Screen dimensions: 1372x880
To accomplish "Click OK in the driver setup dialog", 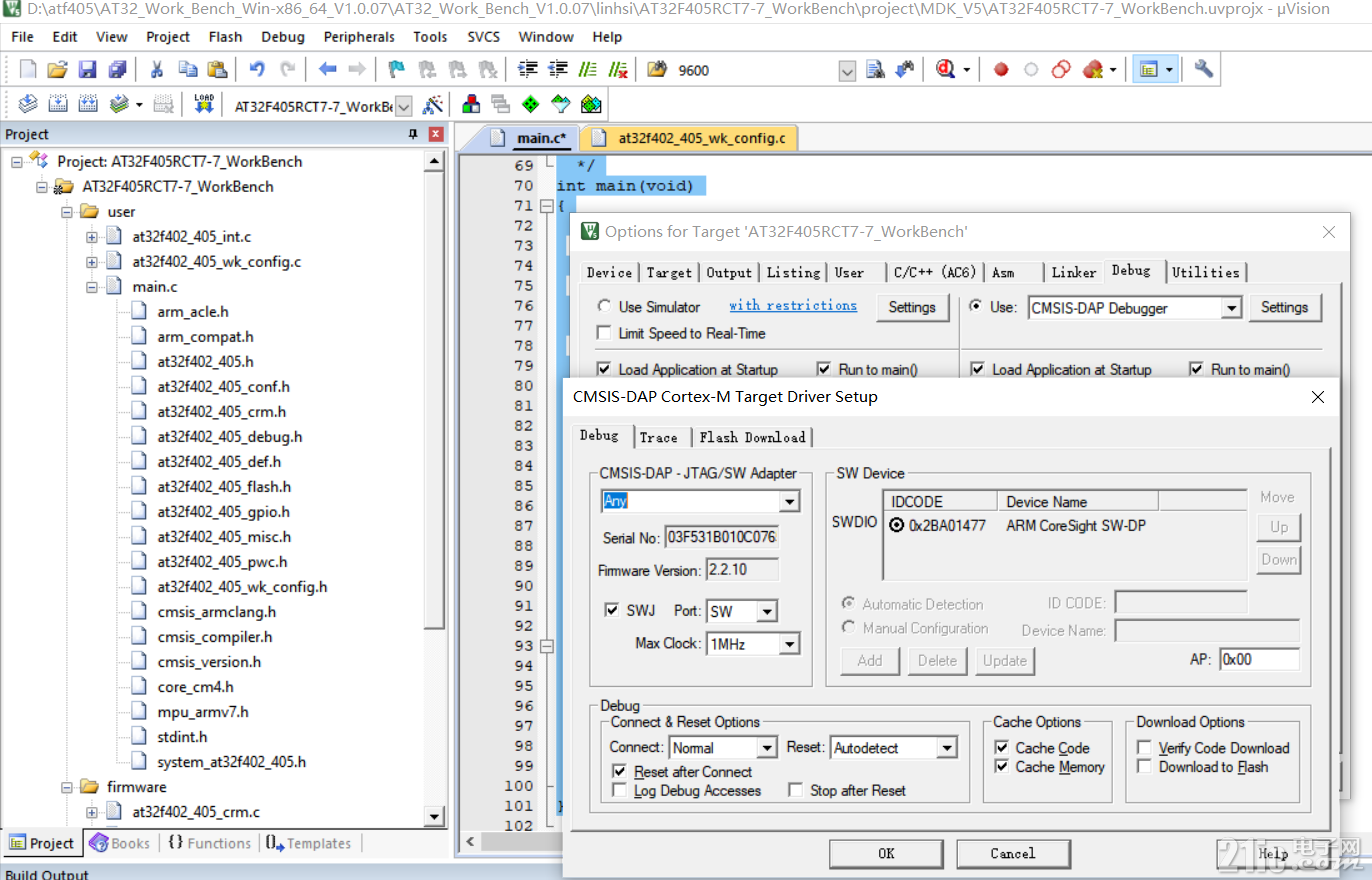I will tap(886, 854).
